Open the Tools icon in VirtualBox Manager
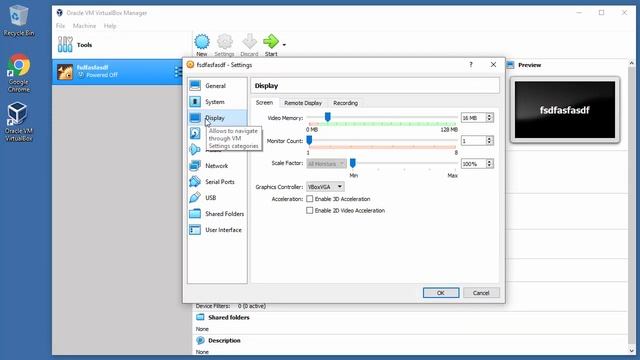 [x=65, y=44]
